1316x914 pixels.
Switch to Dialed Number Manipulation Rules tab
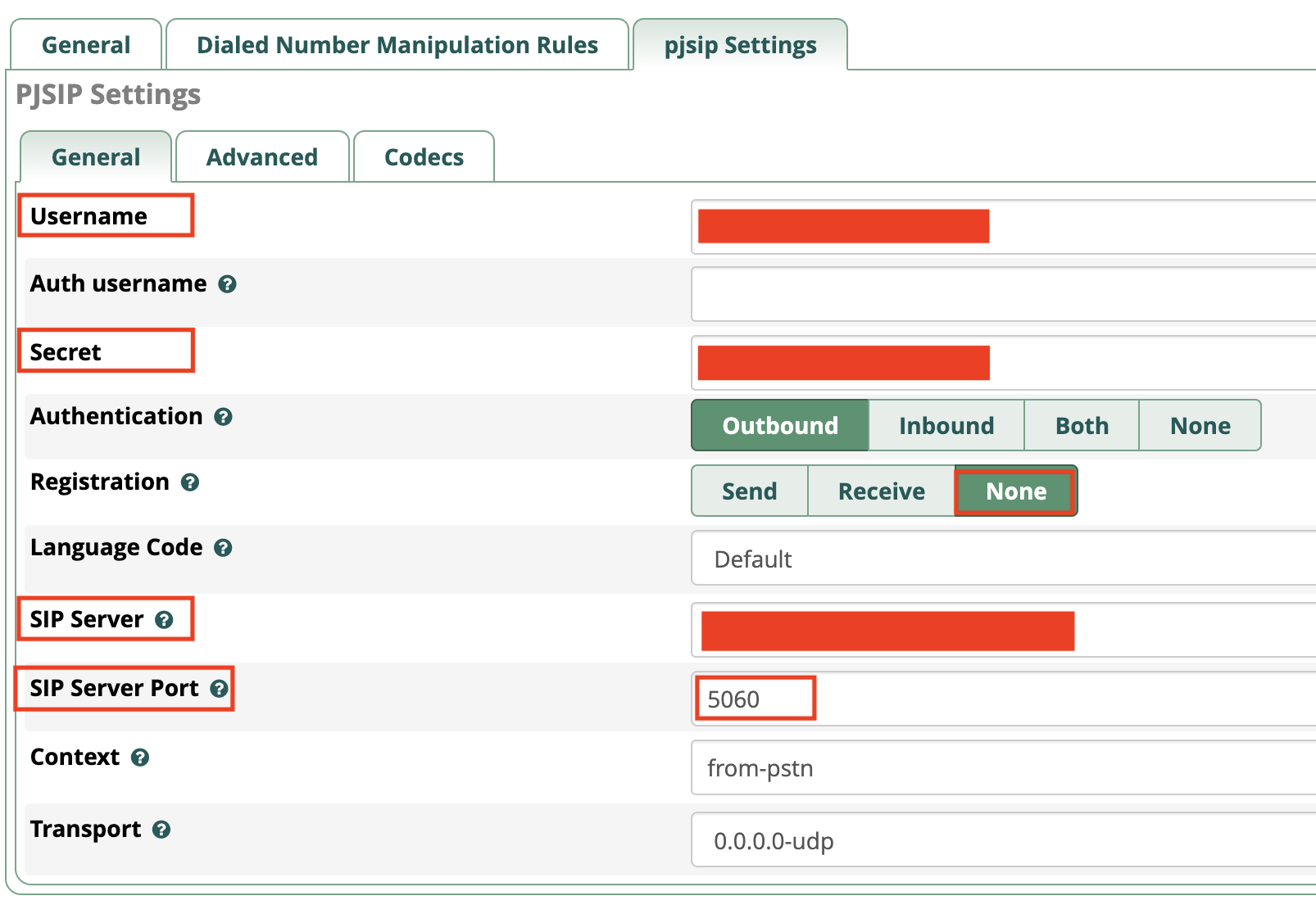point(397,45)
